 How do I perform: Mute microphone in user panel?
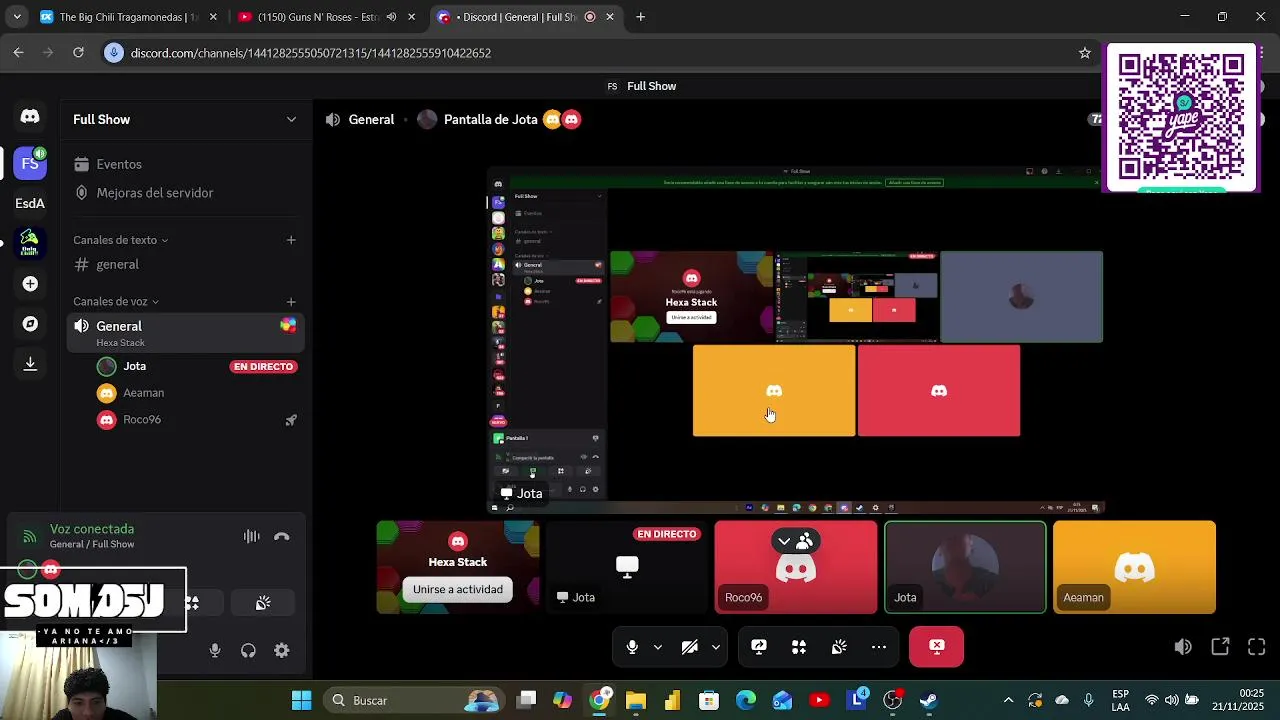click(215, 650)
